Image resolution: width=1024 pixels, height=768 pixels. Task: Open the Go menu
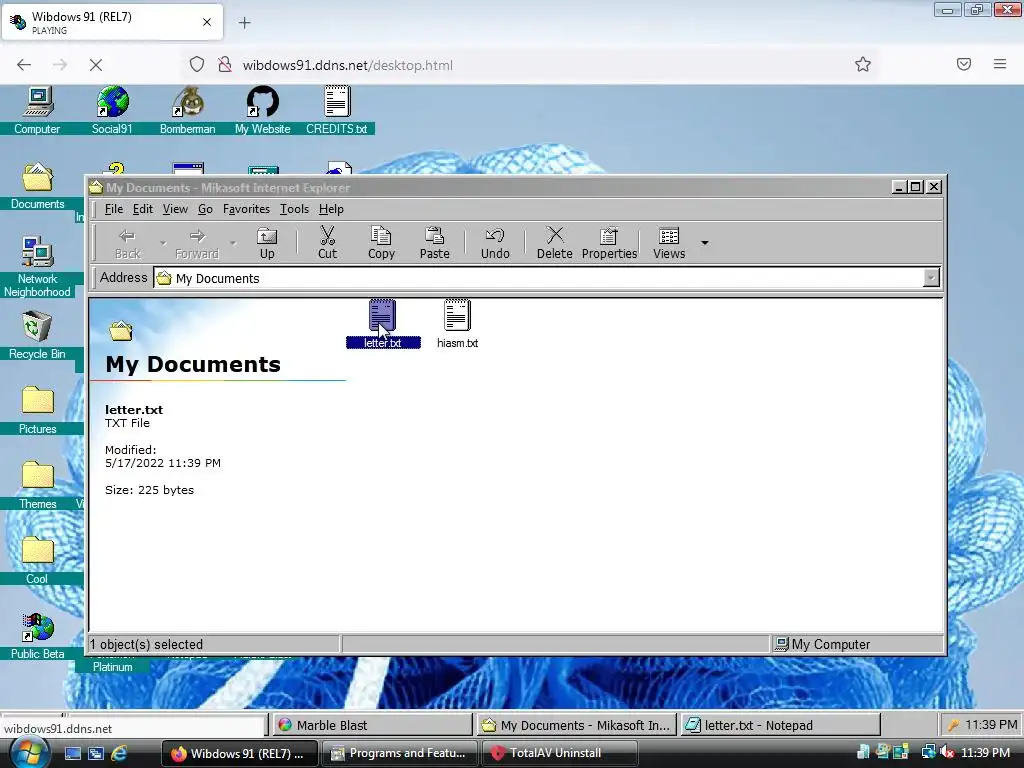[205, 209]
